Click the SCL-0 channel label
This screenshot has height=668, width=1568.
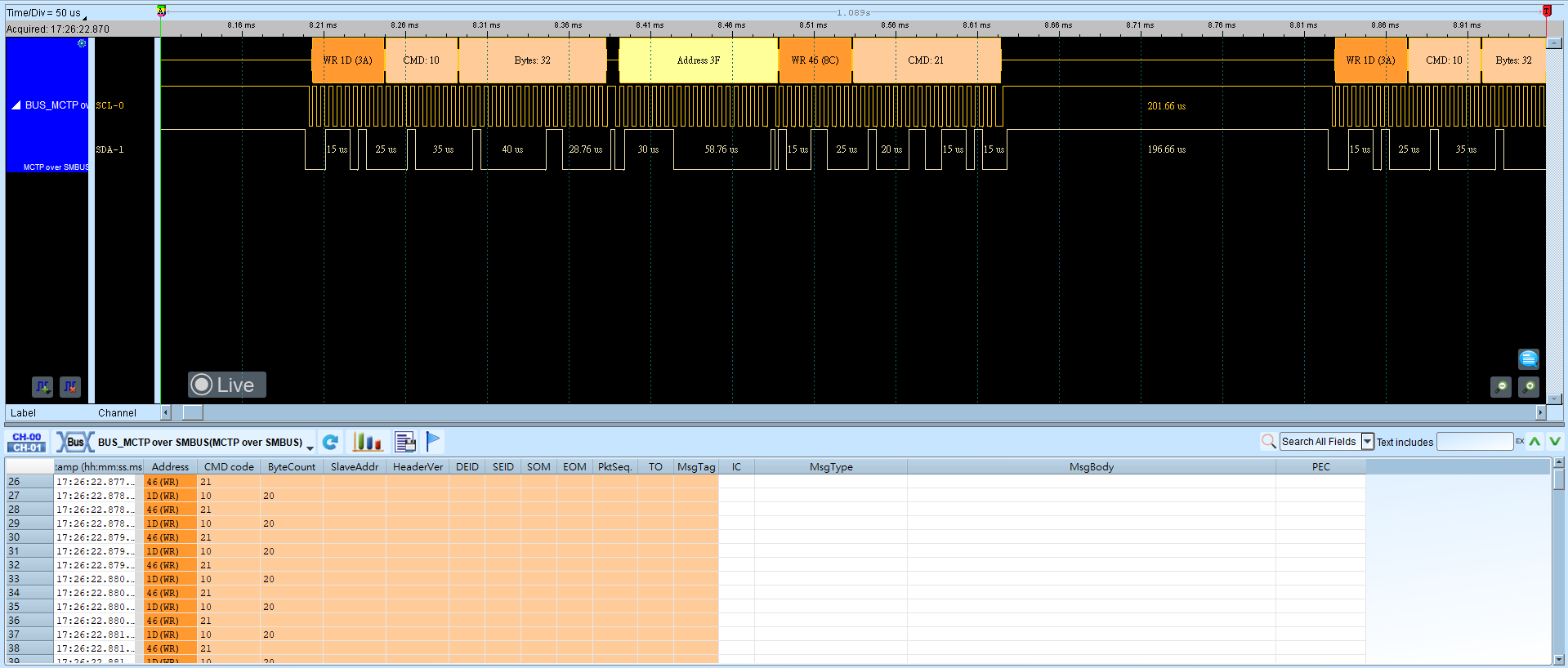(x=110, y=105)
